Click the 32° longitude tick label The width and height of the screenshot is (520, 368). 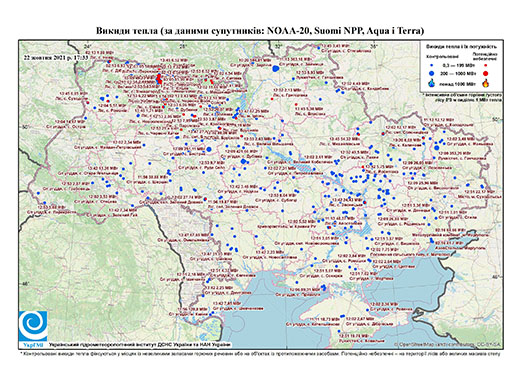(278, 46)
